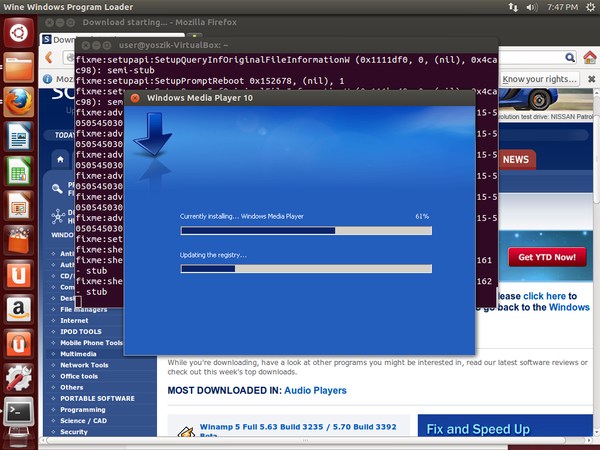Open the Audio Players link

[x=315, y=390]
